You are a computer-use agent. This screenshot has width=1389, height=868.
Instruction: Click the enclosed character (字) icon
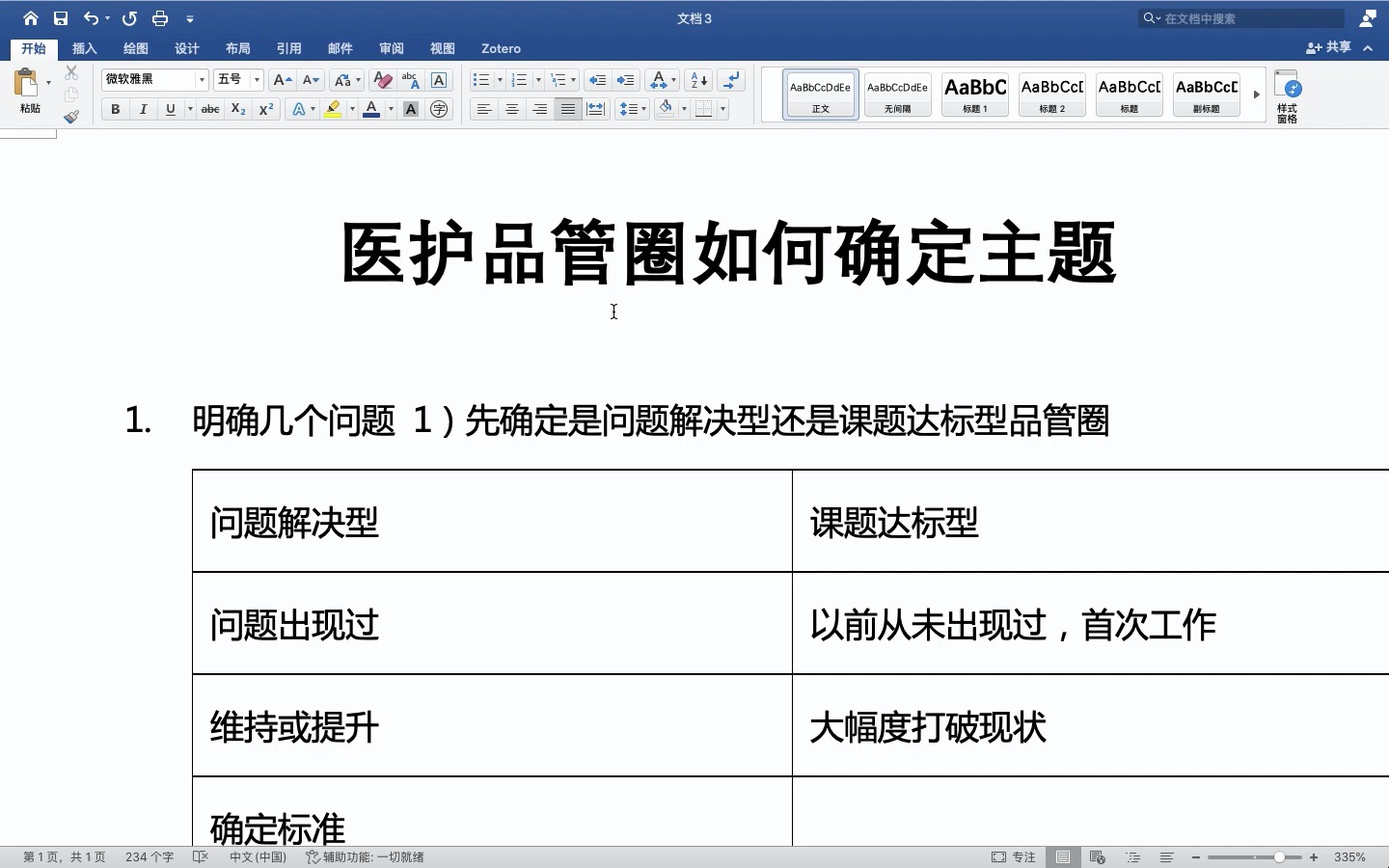point(439,109)
